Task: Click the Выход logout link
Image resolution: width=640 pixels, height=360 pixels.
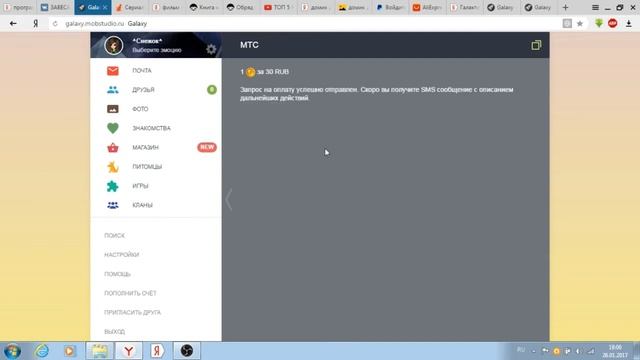Action: (115, 331)
